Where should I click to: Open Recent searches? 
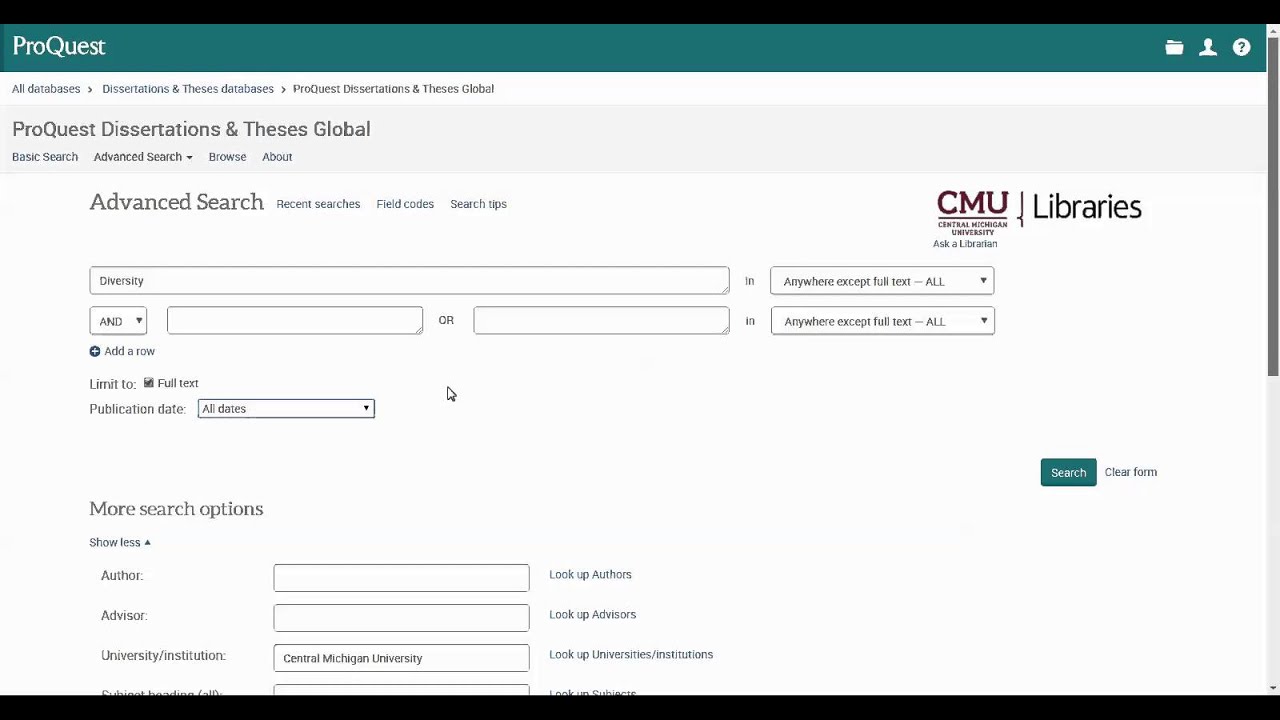pyautogui.click(x=318, y=204)
